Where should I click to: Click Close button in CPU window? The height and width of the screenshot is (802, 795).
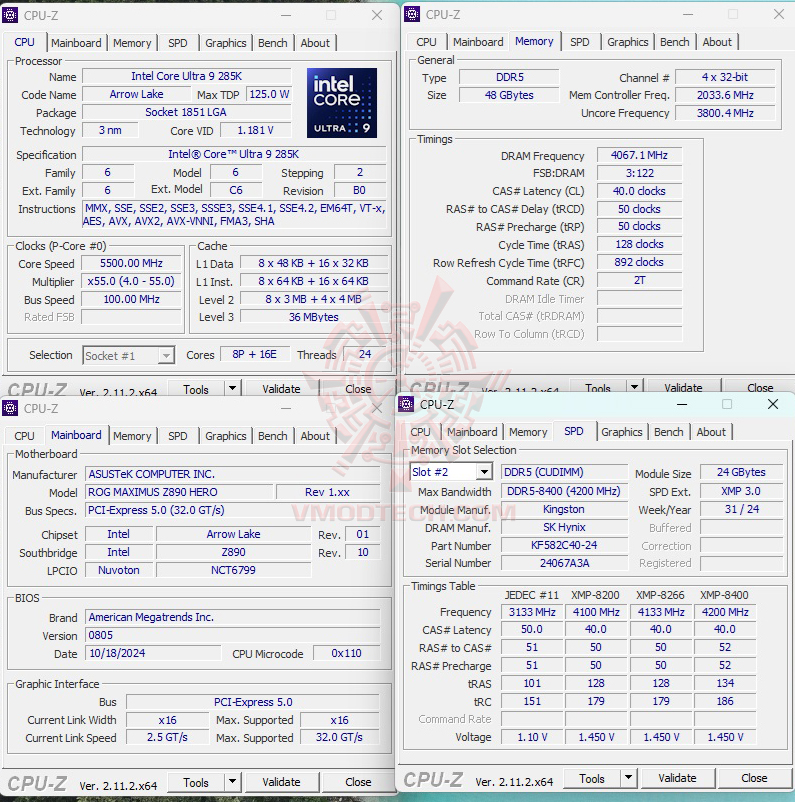click(x=358, y=389)
